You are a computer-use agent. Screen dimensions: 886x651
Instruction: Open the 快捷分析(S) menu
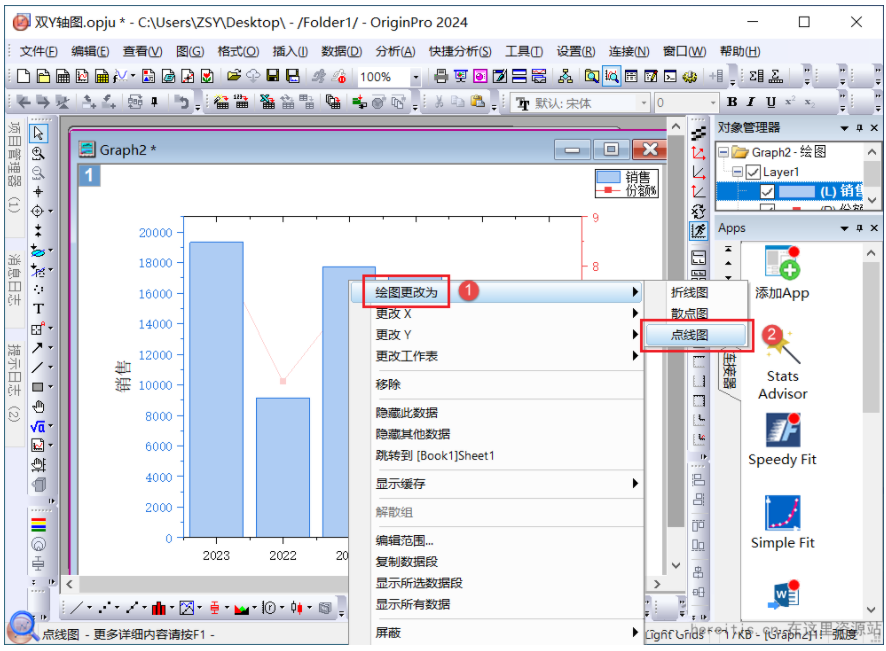460,51
